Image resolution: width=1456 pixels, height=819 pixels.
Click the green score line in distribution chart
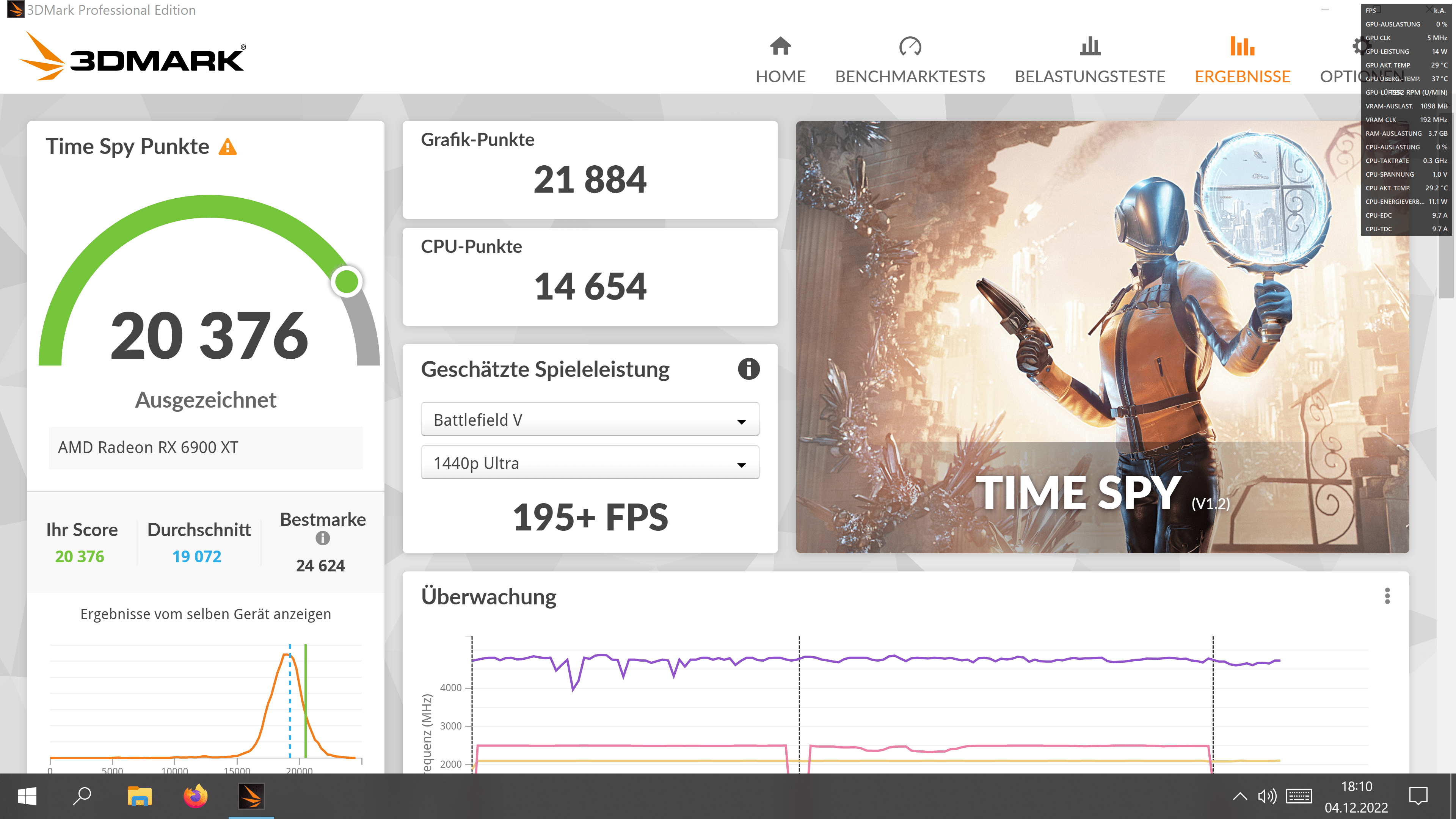305,701
